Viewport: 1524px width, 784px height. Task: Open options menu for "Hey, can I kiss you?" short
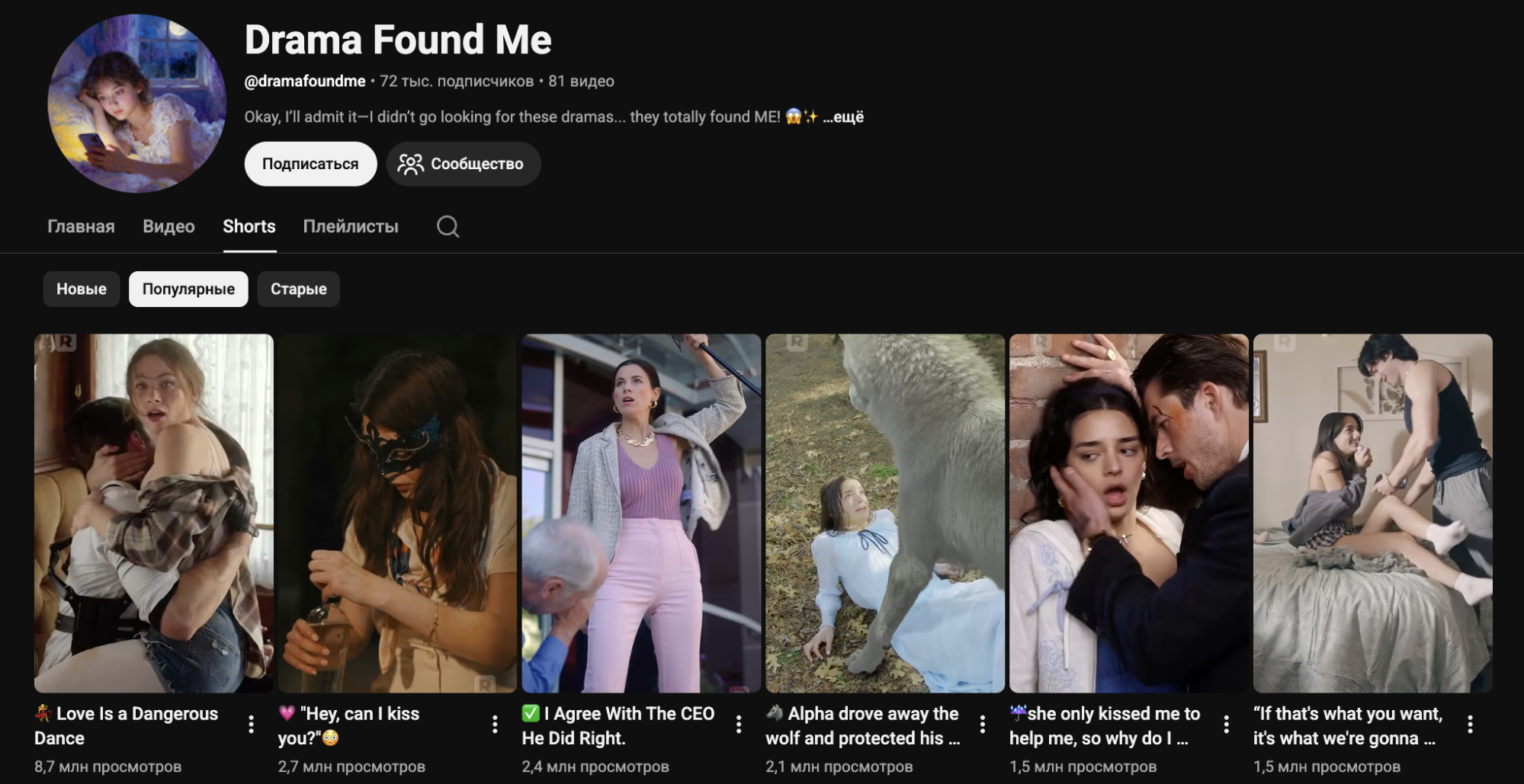click(x=495, y=725)
